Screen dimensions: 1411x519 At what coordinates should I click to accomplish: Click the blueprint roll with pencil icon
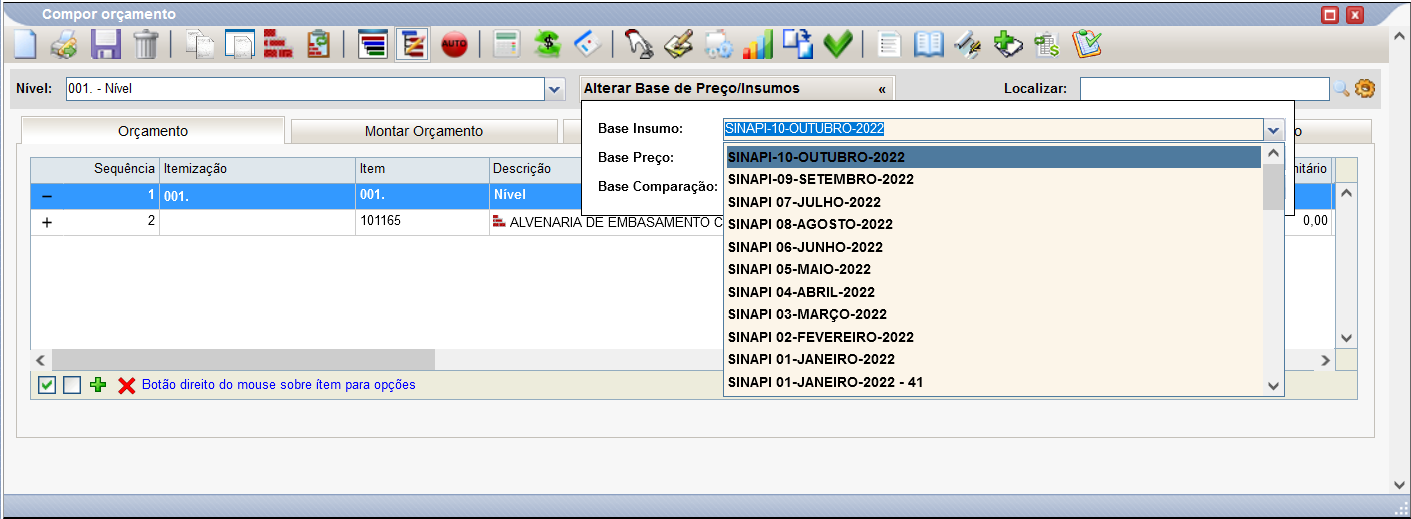pos(967,44)
